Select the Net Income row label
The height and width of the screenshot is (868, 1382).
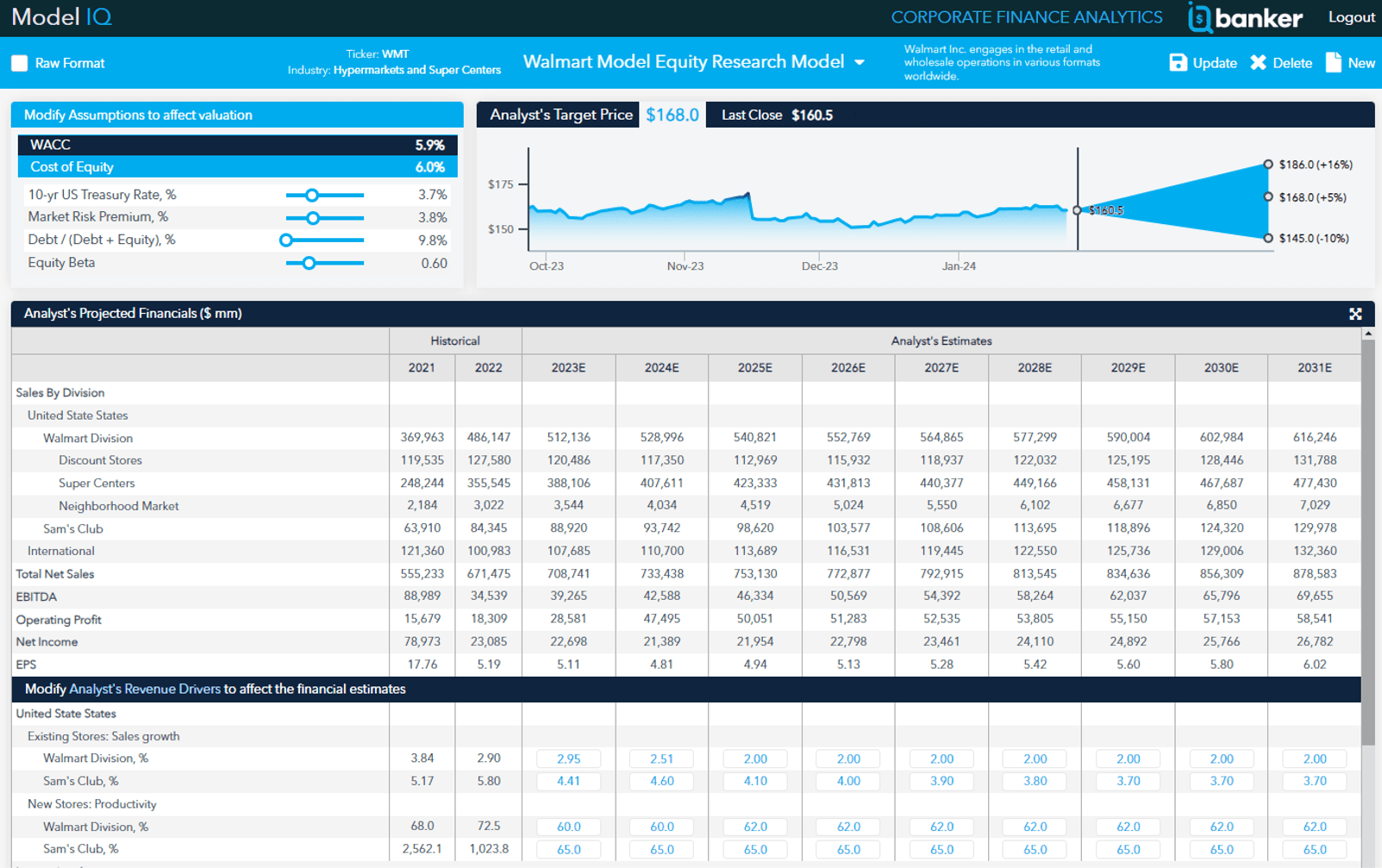pos(47,642)
